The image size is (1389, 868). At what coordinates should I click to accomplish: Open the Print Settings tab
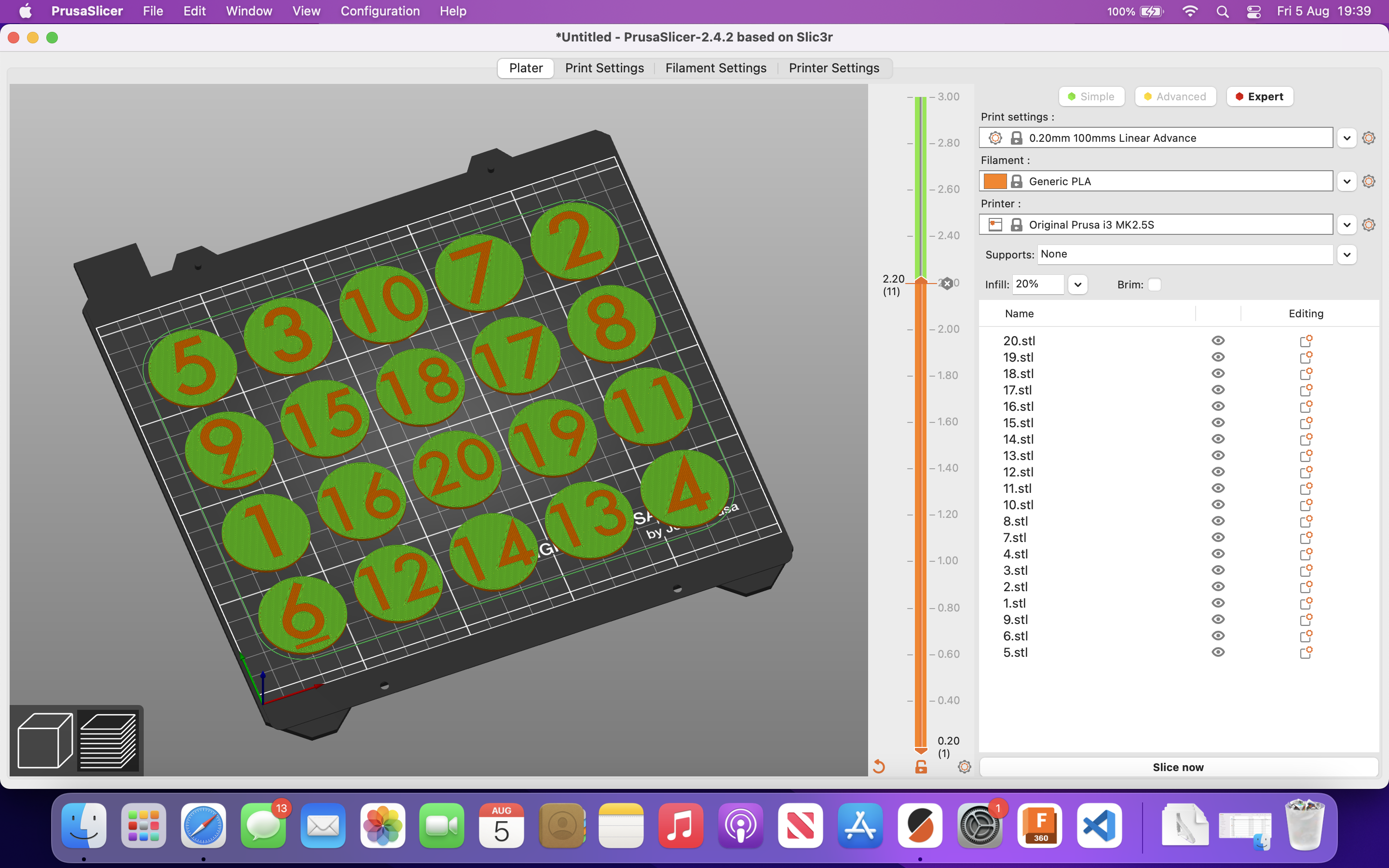click(x=604, y=68)
